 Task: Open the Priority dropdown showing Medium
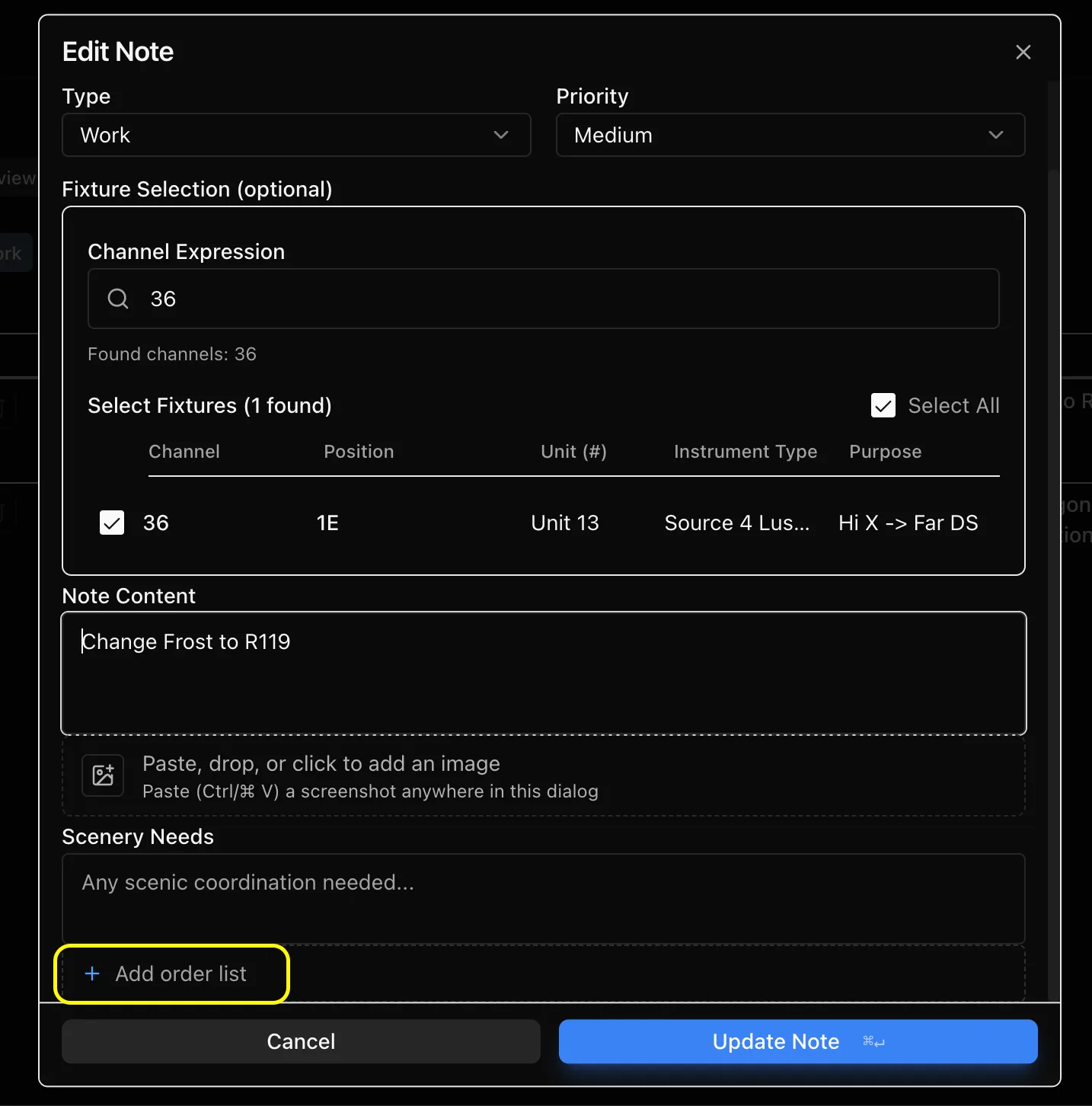click(x=790, y=135)
